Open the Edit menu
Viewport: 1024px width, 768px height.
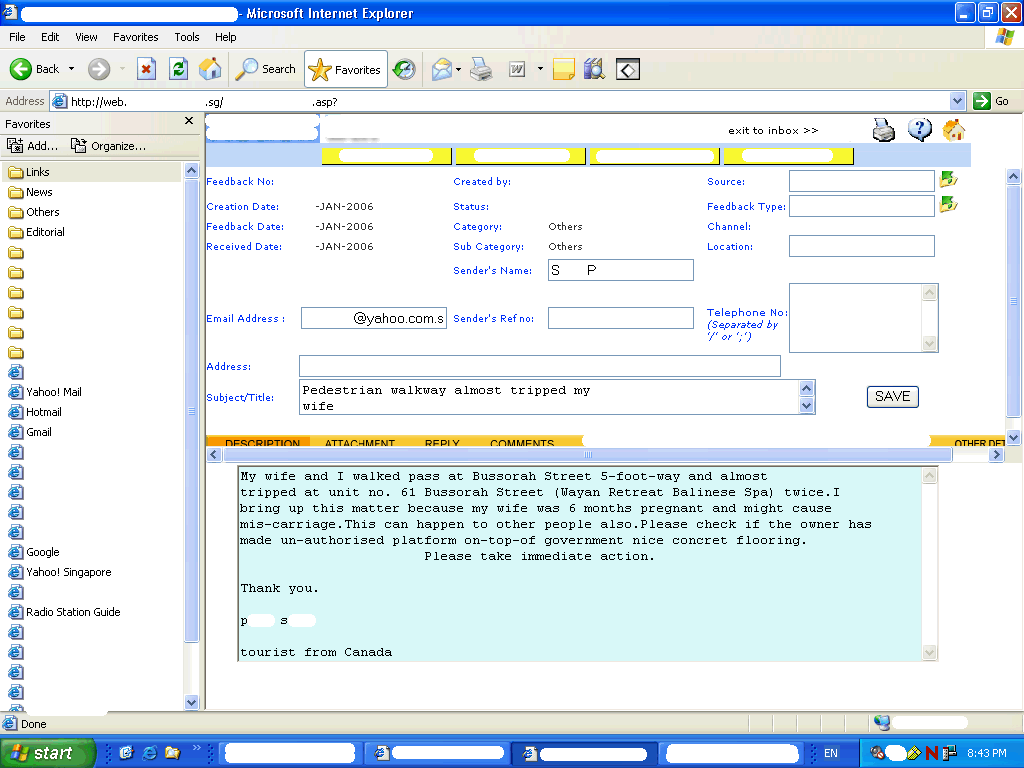tap(50, 37)
